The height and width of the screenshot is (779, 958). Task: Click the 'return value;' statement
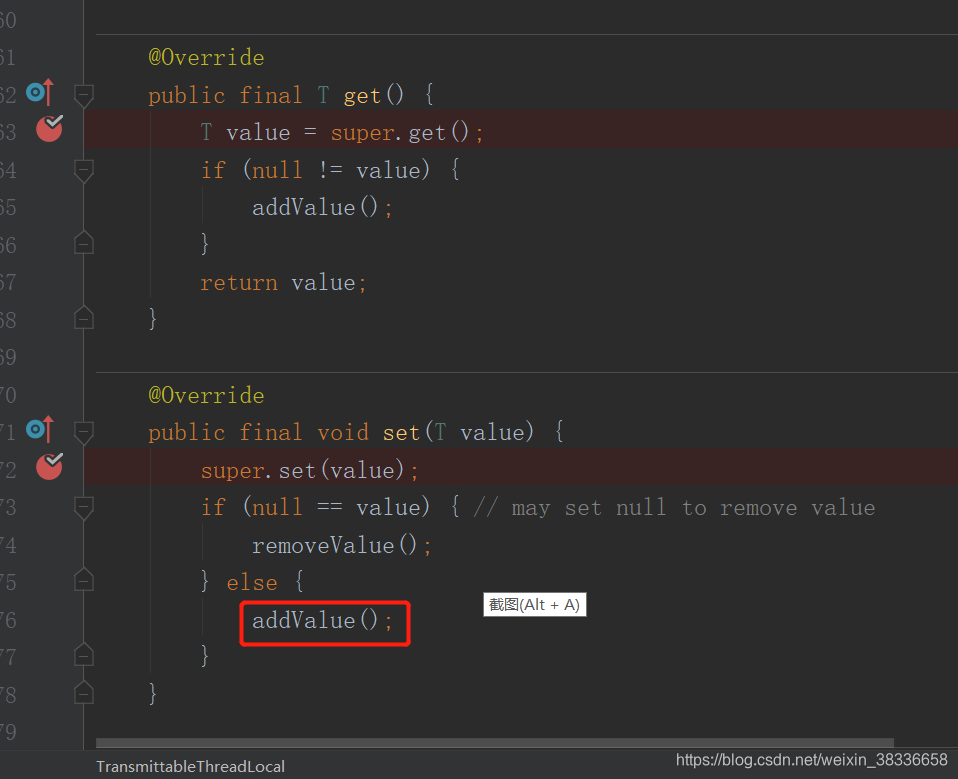pos(283,283)
